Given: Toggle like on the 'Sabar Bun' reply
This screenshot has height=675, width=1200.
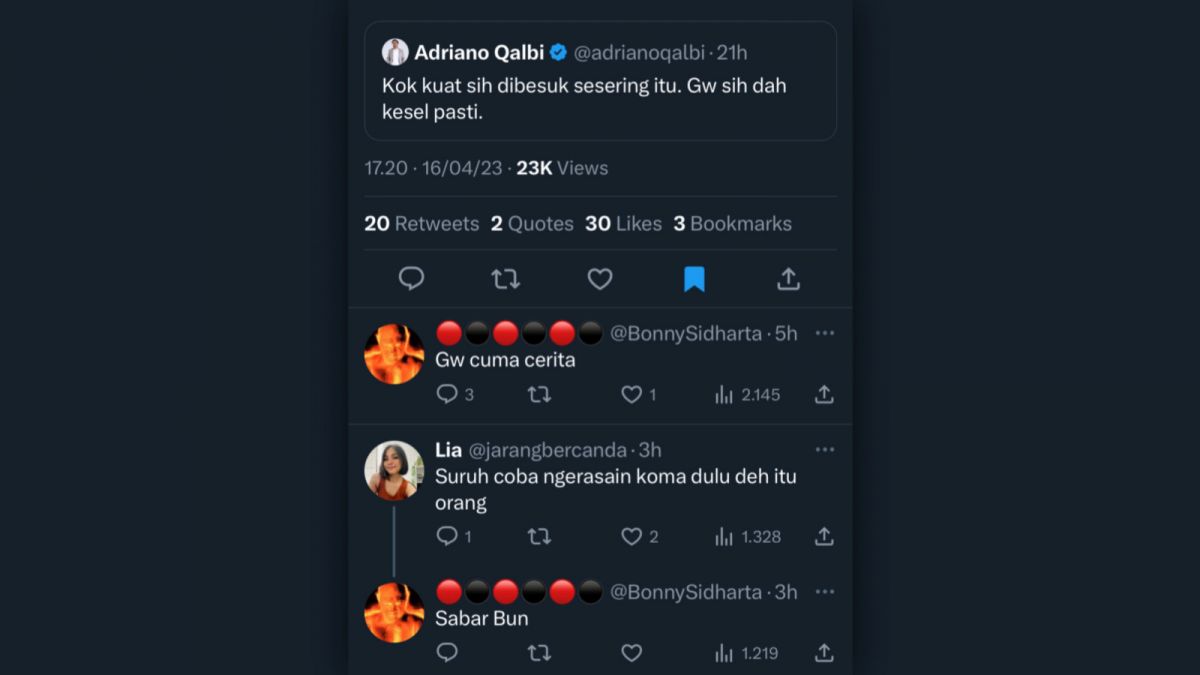Looking at the screenshot, I should pos(631,652).
